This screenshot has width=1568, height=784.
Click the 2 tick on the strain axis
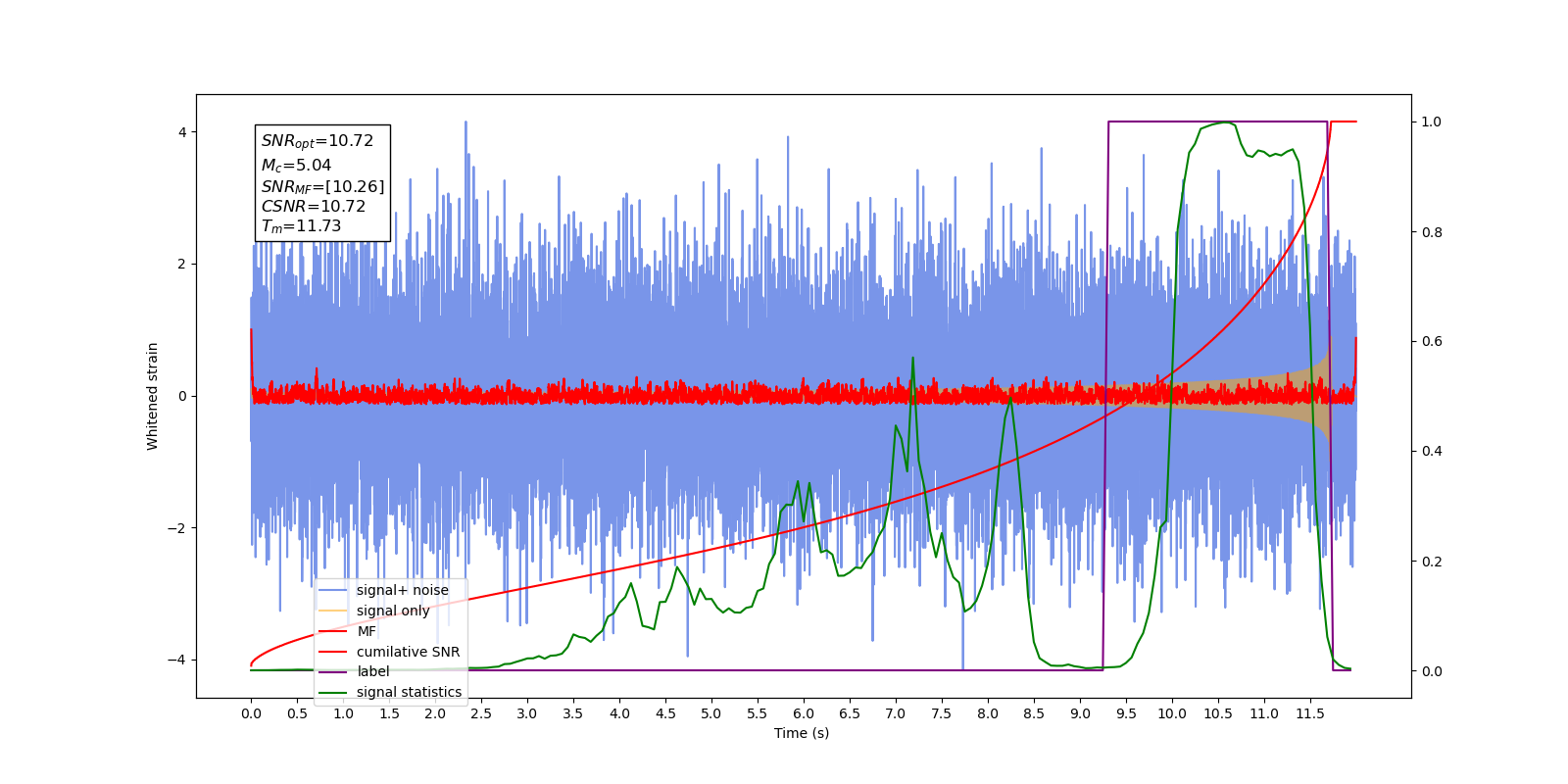tap(181, 265)
